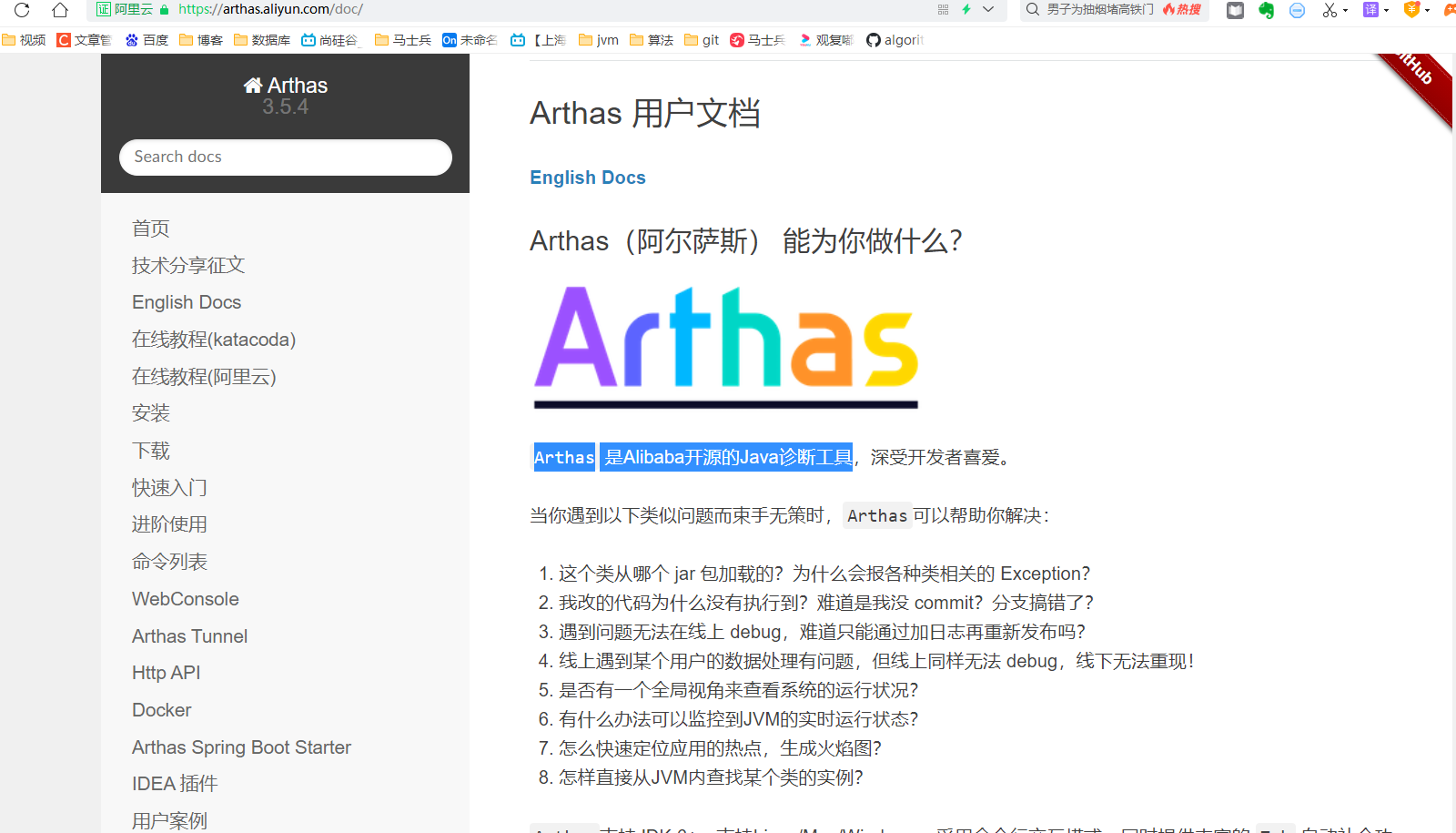Click the Arthas home icon title
The width and height of the screenshot is (1456, 833).
[x=285, y=86]
